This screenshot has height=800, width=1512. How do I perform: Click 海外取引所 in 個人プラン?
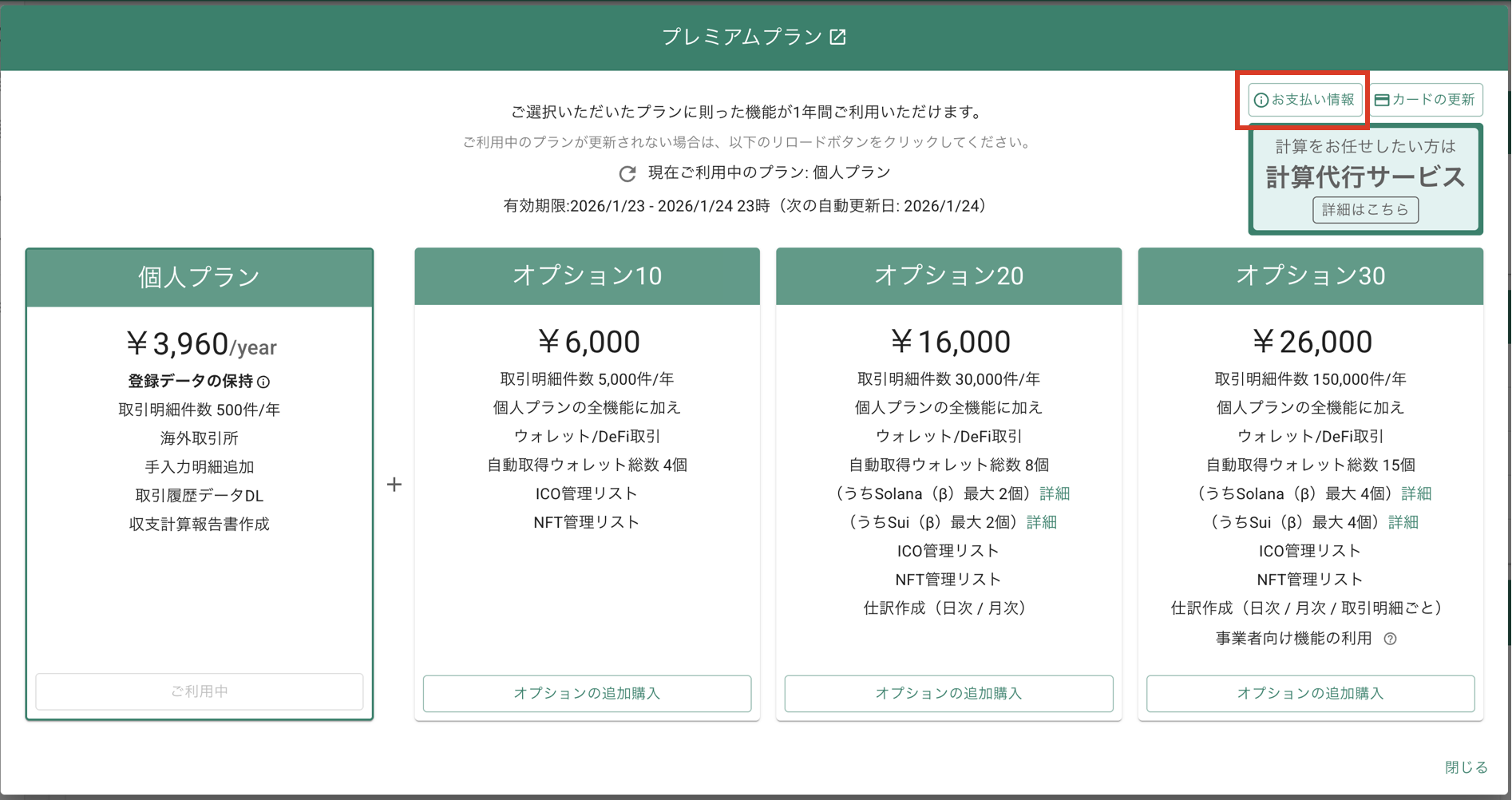click(x=200, y=438)
